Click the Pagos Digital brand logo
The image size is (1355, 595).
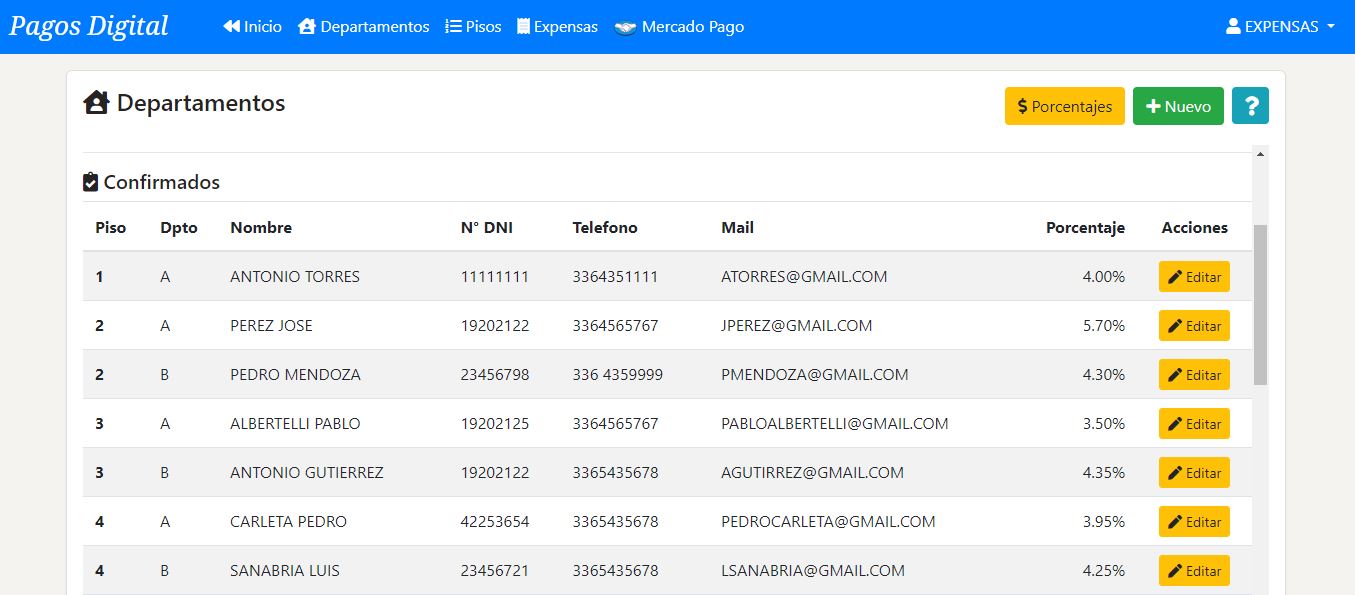[88, 26]
